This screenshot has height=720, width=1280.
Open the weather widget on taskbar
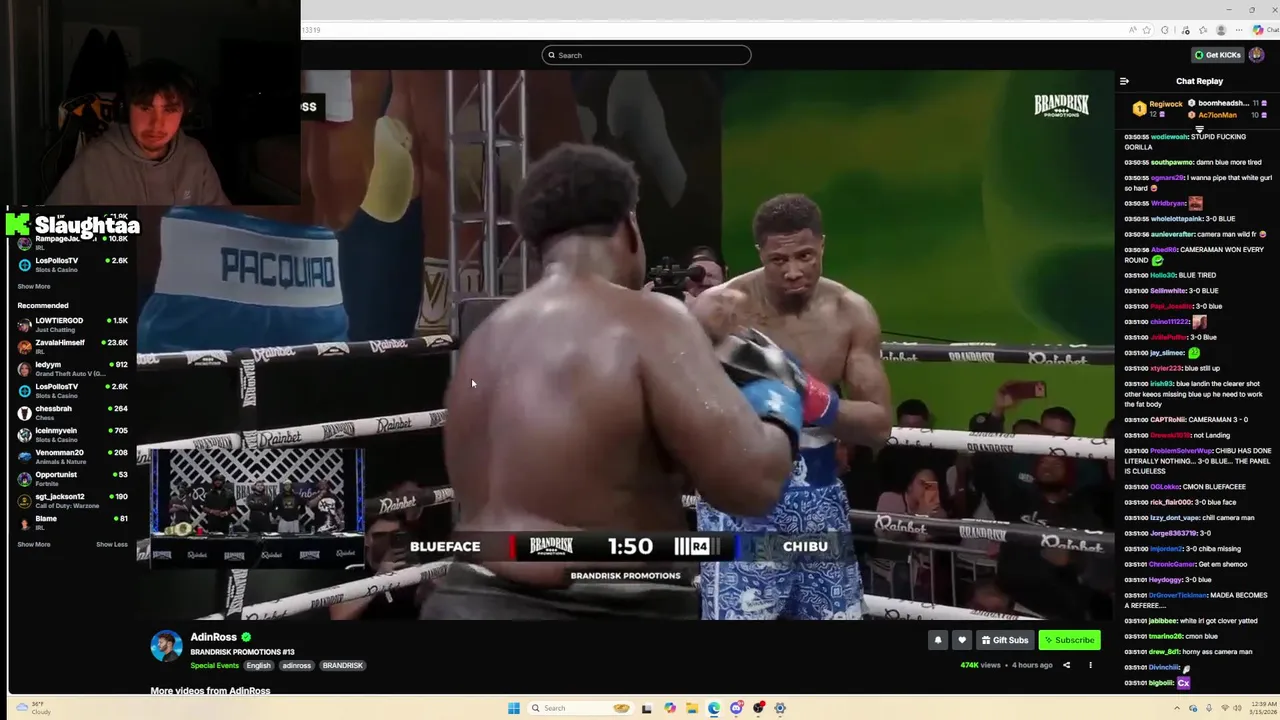point(33,708)
